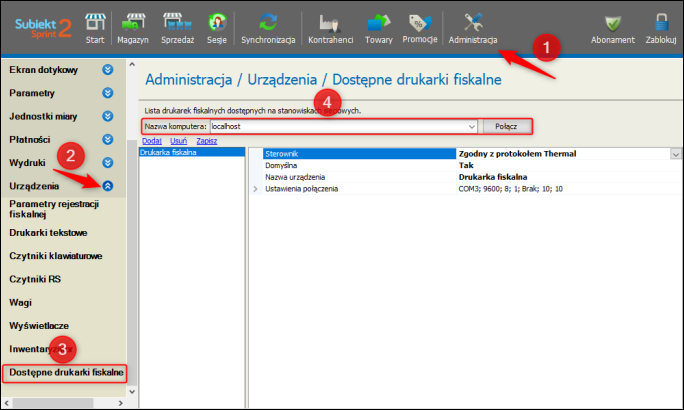Select Wagi menu item
The width and height of the screenshot is (684, 410).
[x=21, y=302]
